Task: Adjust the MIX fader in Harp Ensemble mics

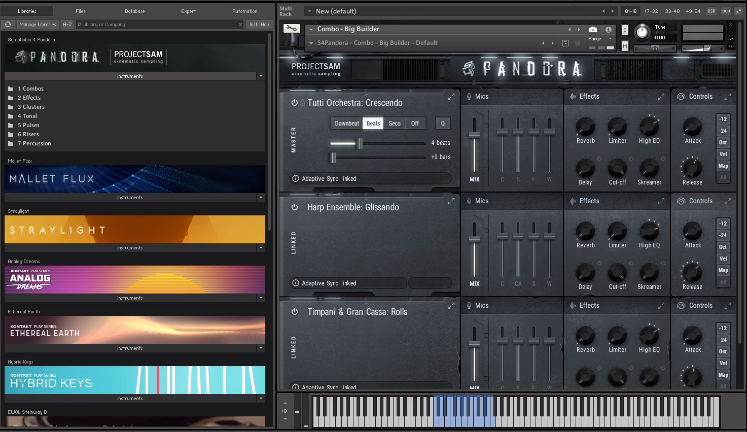Action: pos(474,238)
